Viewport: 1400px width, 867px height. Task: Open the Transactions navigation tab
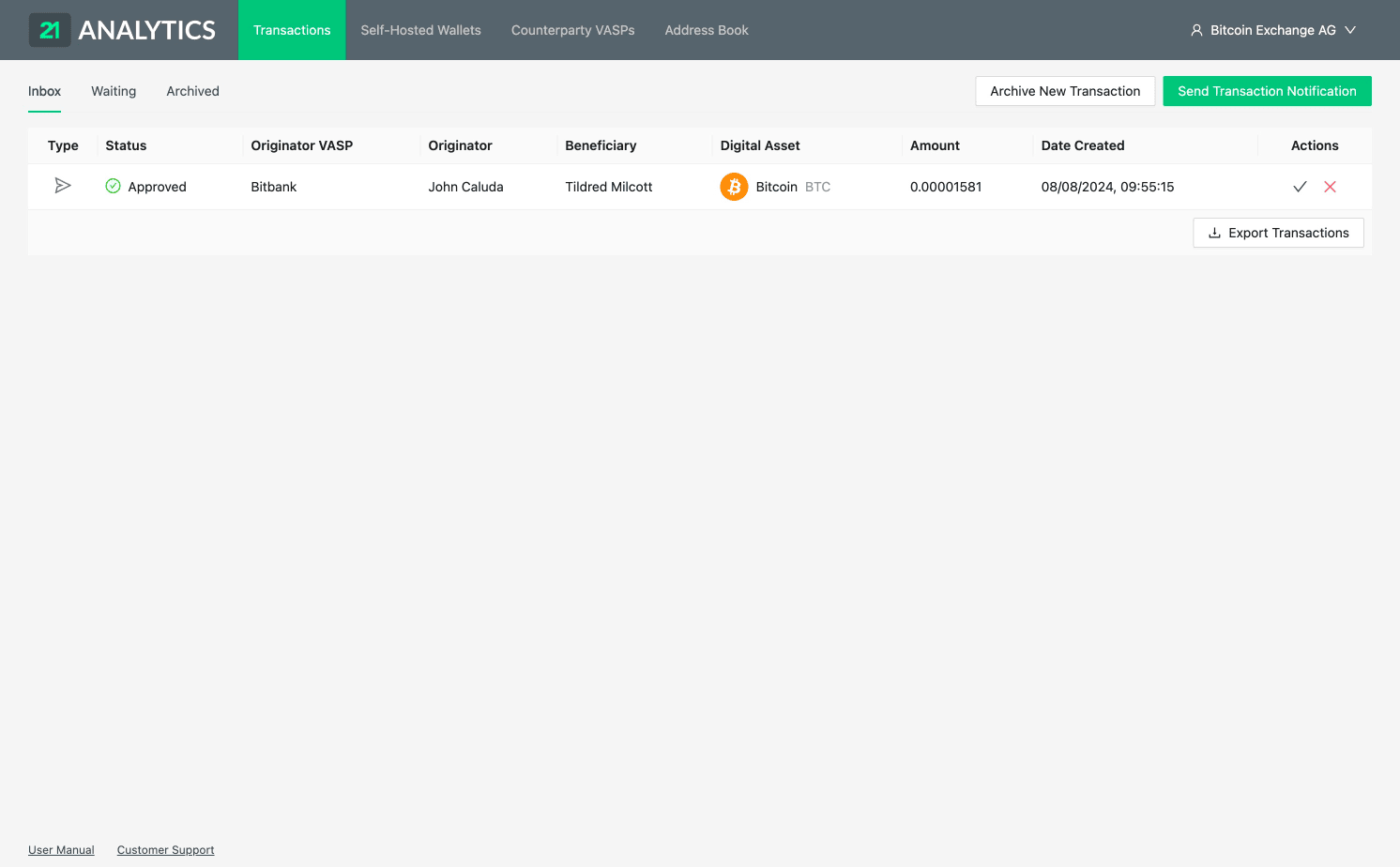[x=292, y=30]
